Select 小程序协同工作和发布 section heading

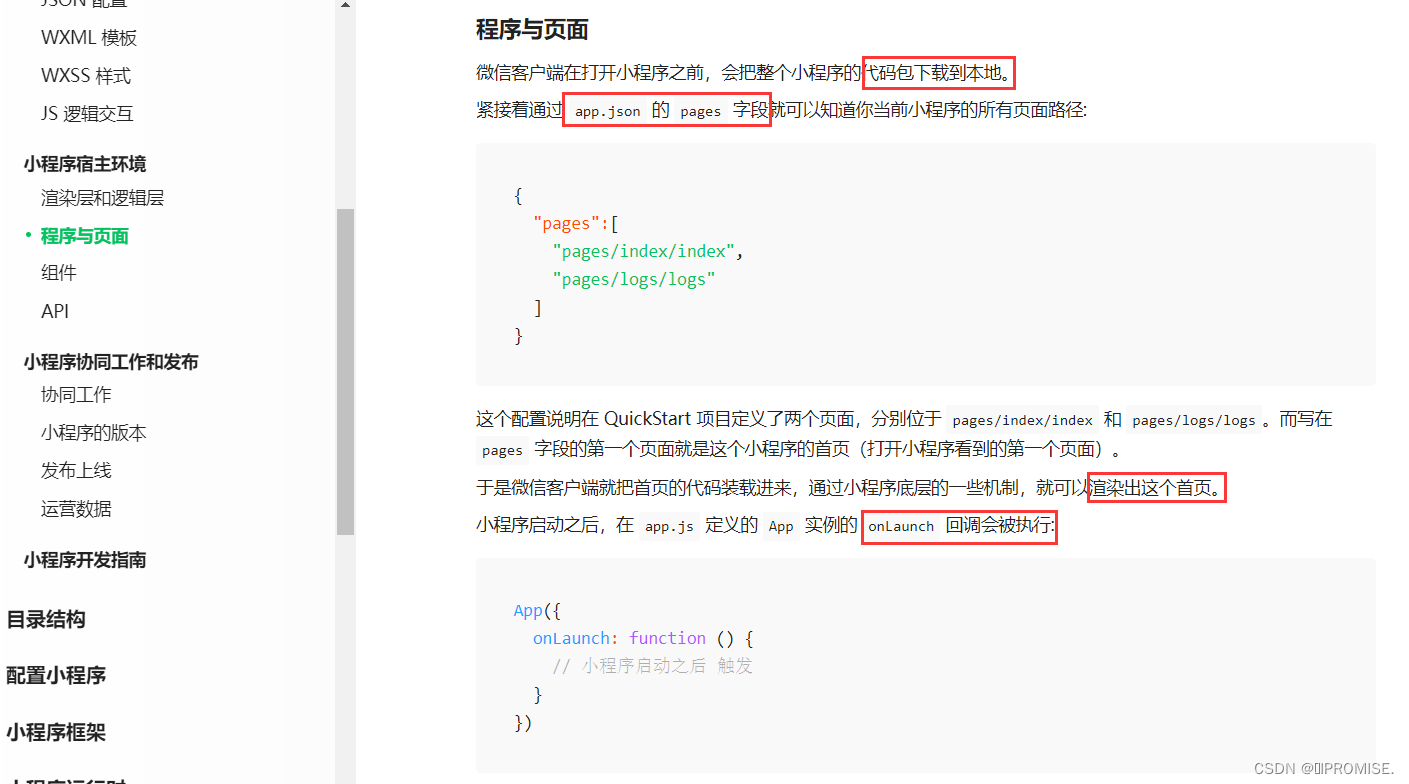click(x=111, y=362)
